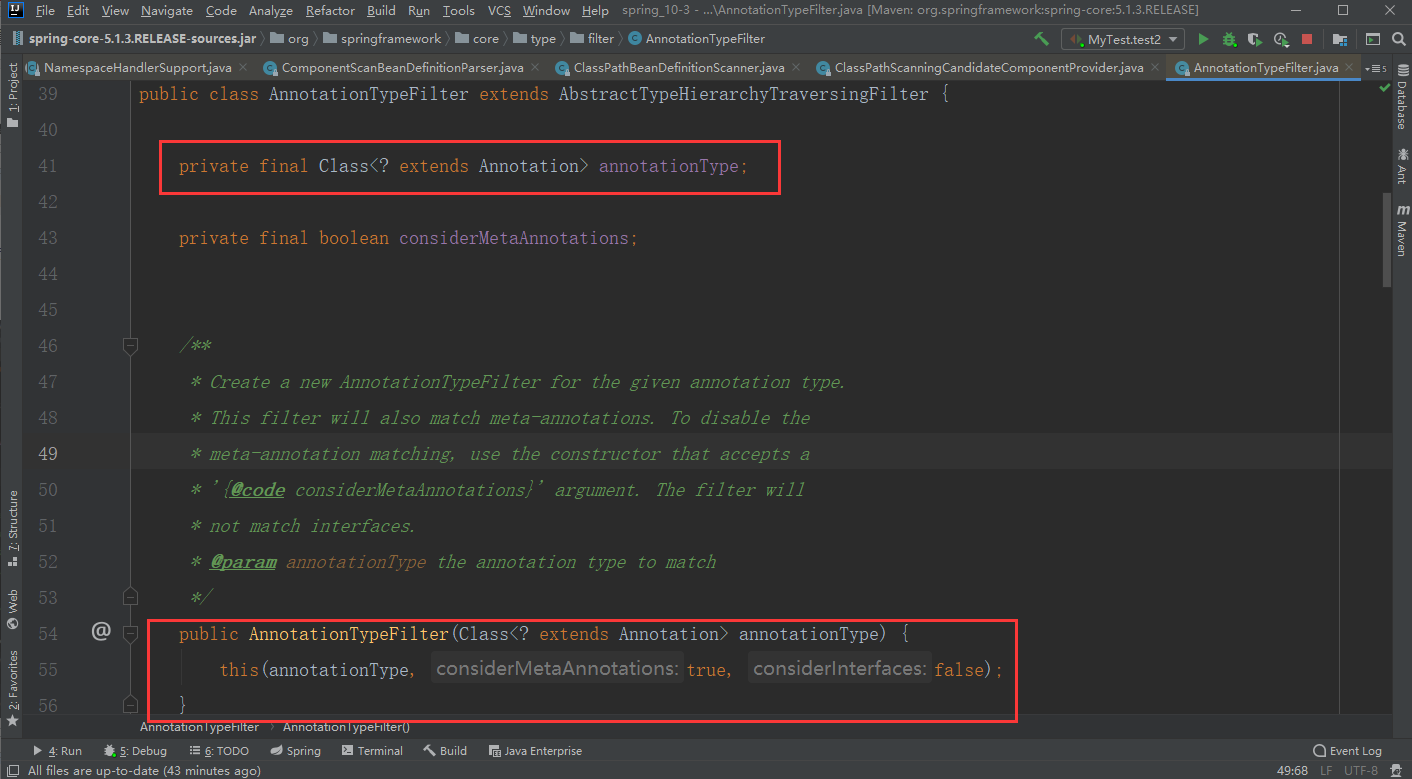
Task: Open the Spring tool window
Action: 295,751
